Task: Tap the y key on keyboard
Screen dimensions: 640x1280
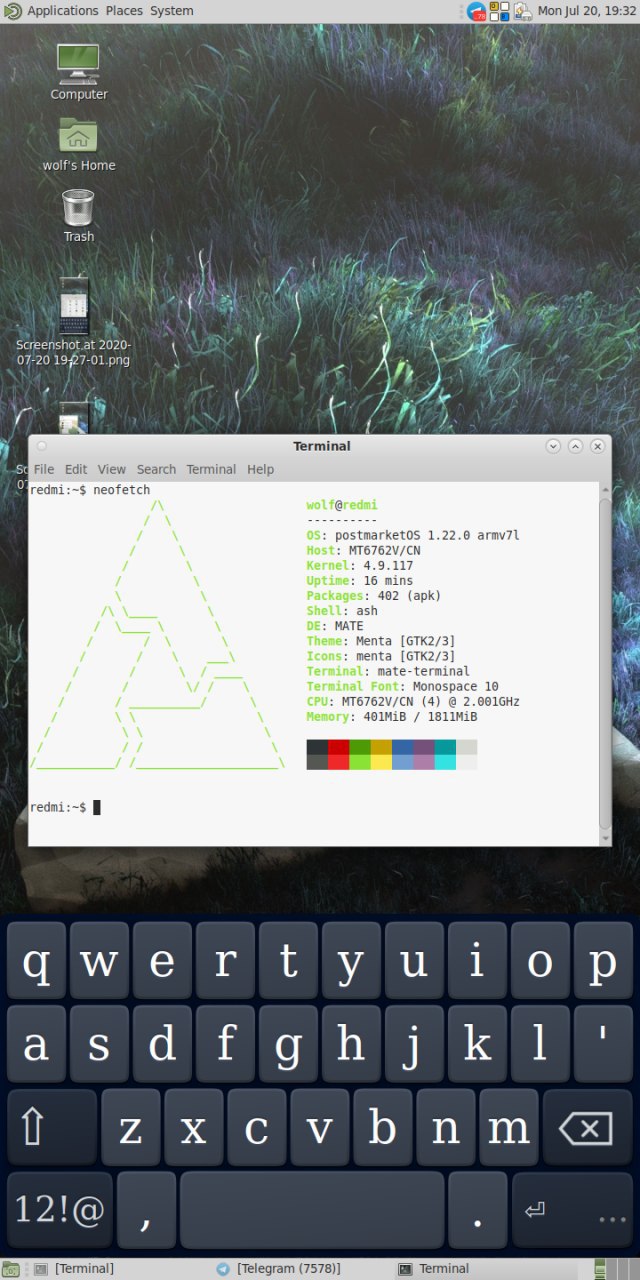Action: [351, 962]
